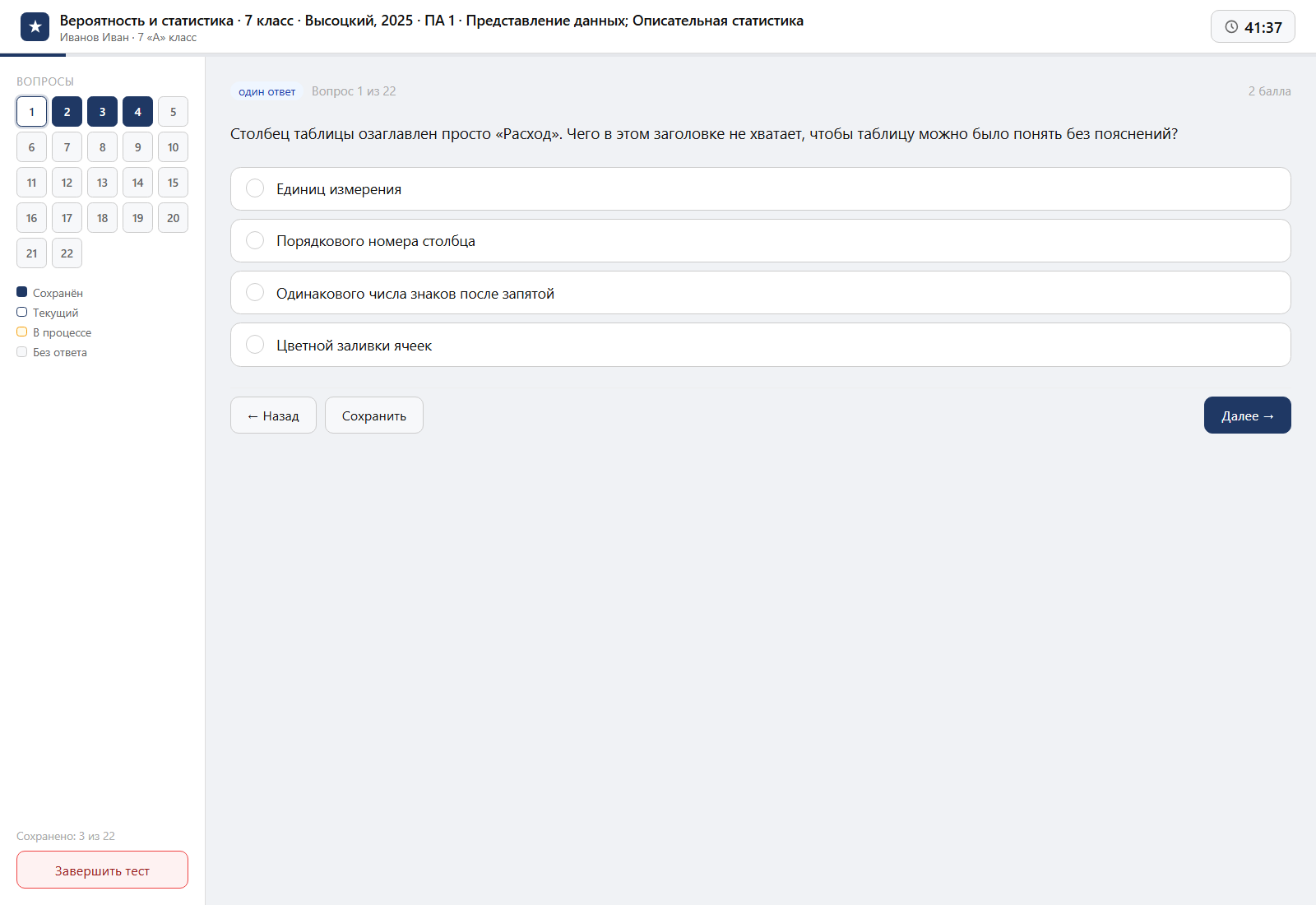Navigate to question 11
This screenshot has width=1316, height=905.
(x=31, y=183)
